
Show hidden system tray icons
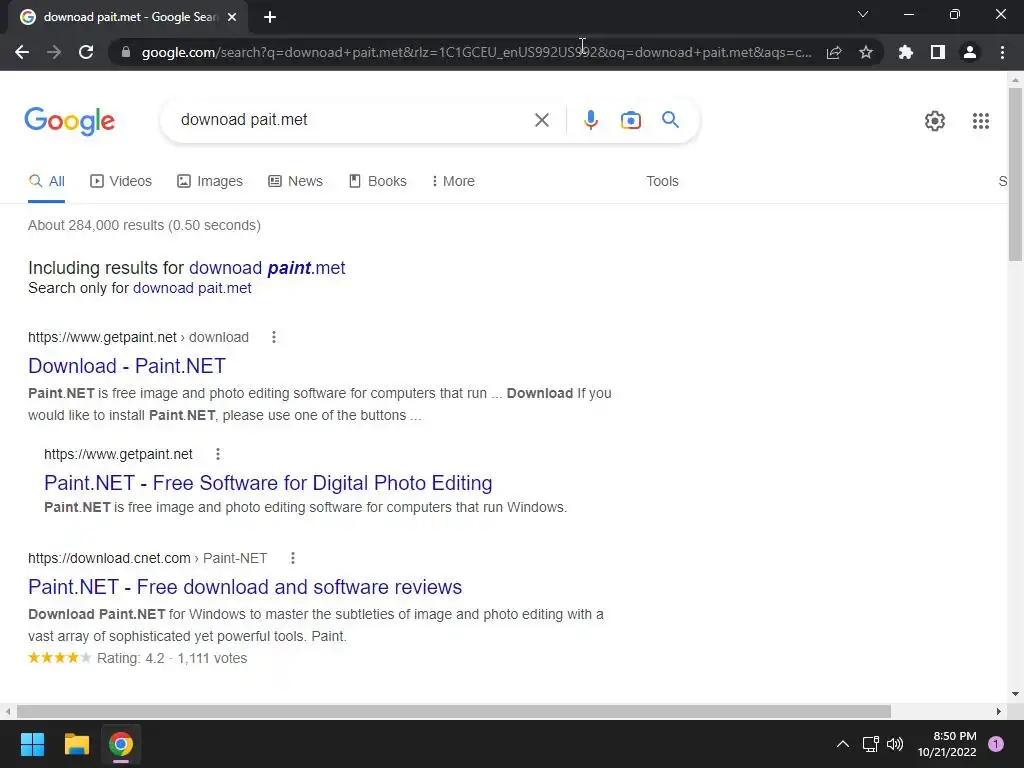(x=843, y=744)
